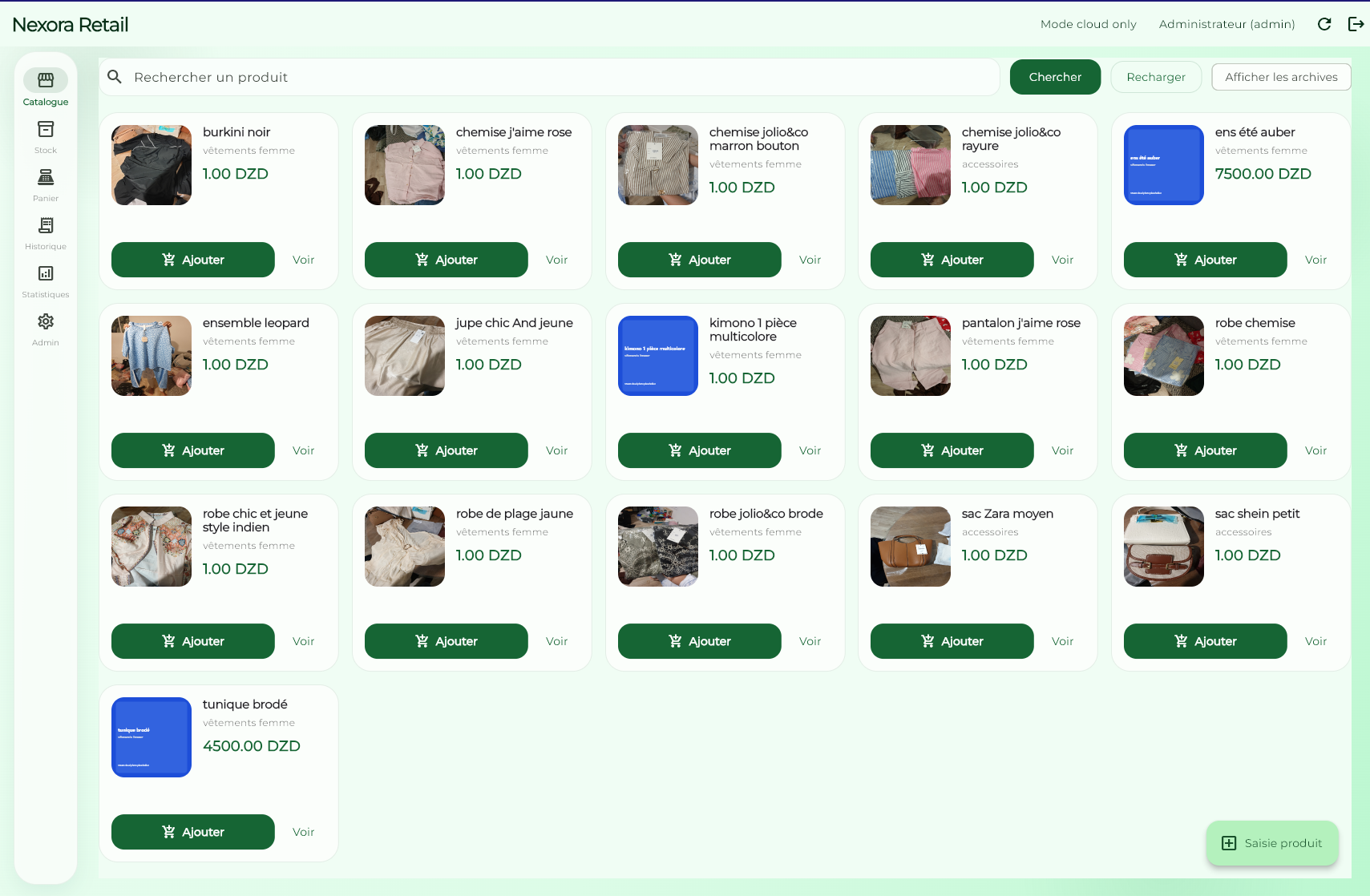Click the Recharger button
Image resolution: width=1370 pixels, height=896 pixels.
pos(1156,77)
